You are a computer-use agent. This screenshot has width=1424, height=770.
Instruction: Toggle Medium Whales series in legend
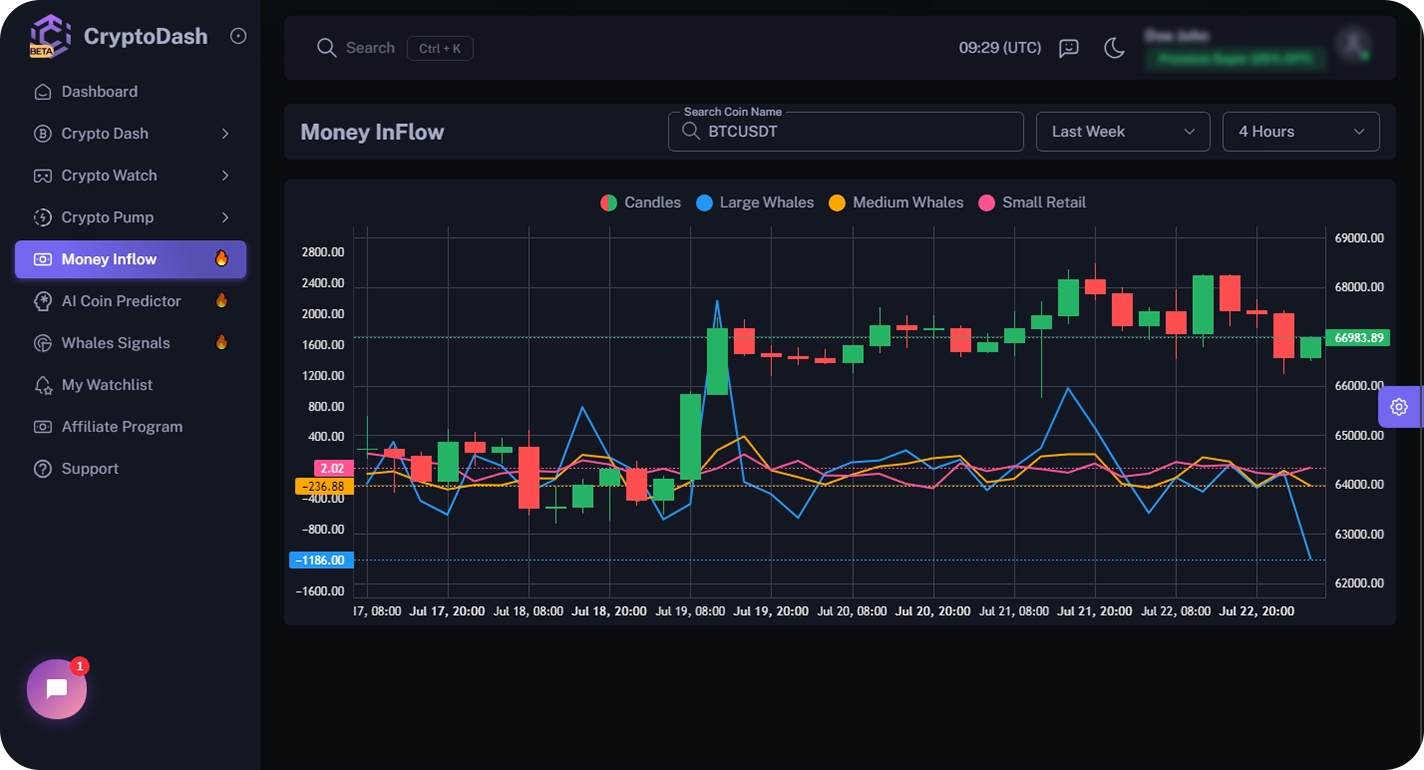[896, 203]
